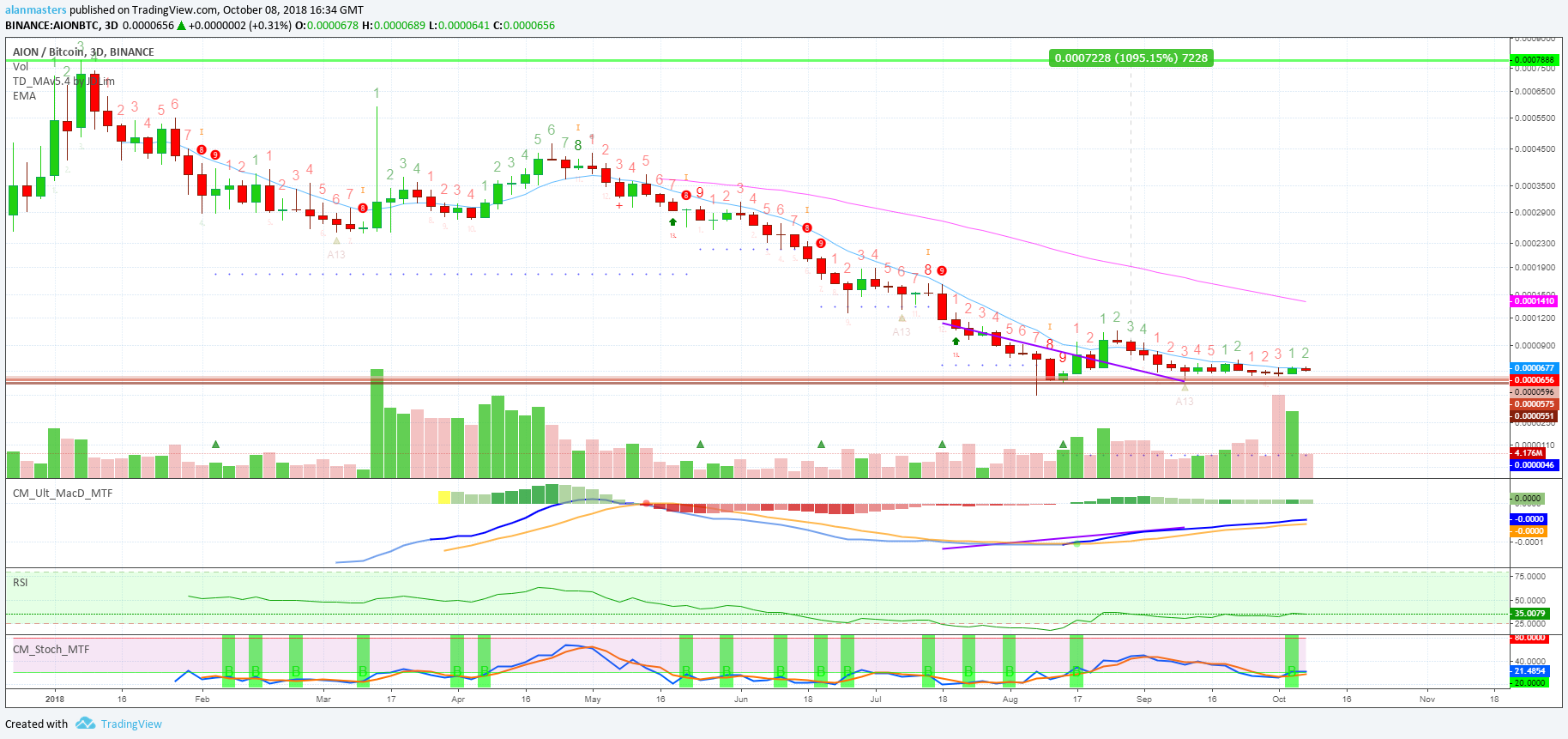Click the magenta 0.0001410 EMA price tag
The height and width of the screenshot is (739, 1568).
click(1534, 301)
